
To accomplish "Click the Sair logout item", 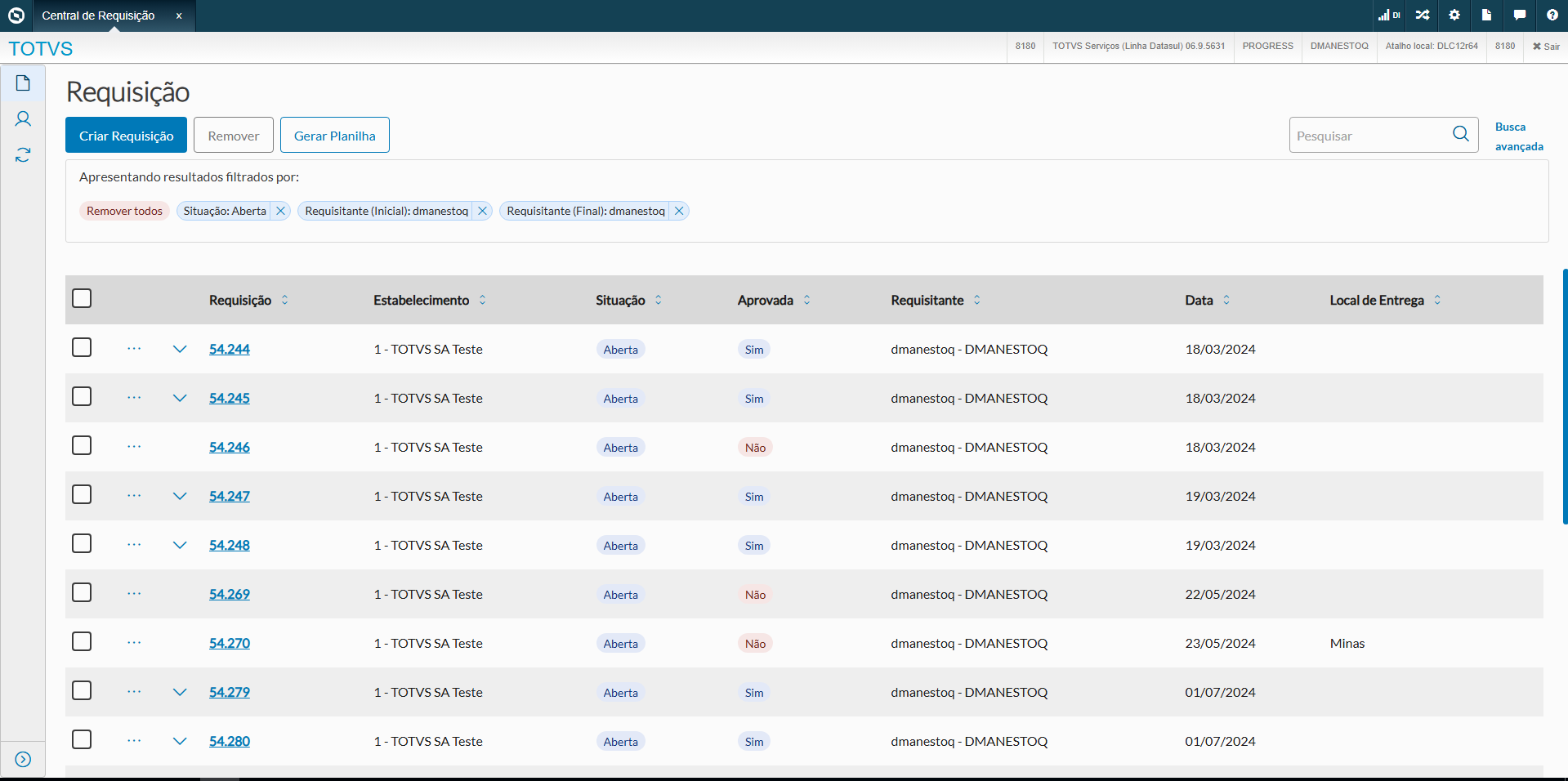I will pyautogui.click(x=1546, y=47).
